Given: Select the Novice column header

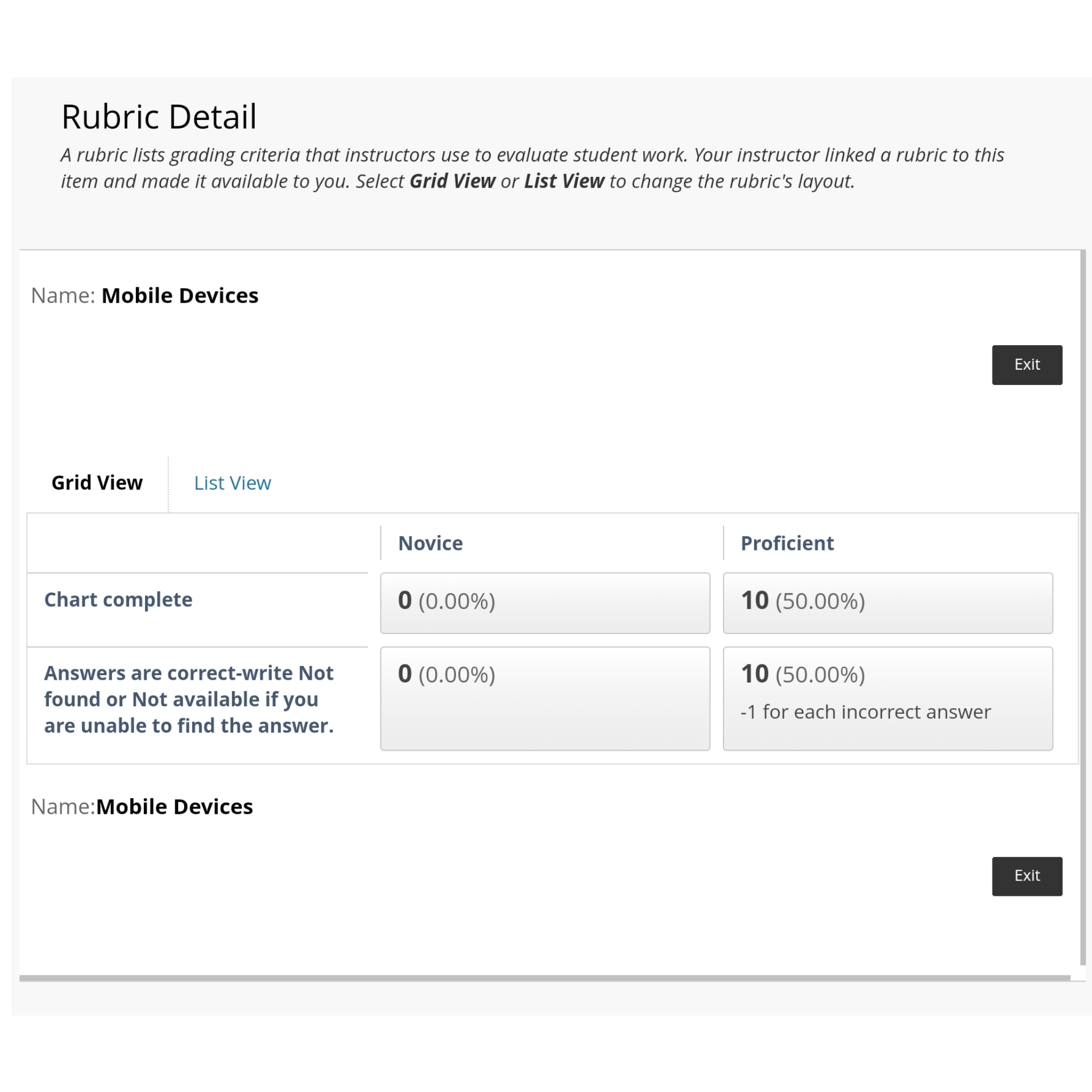Looking at the screenshot, I should (430, 543).
